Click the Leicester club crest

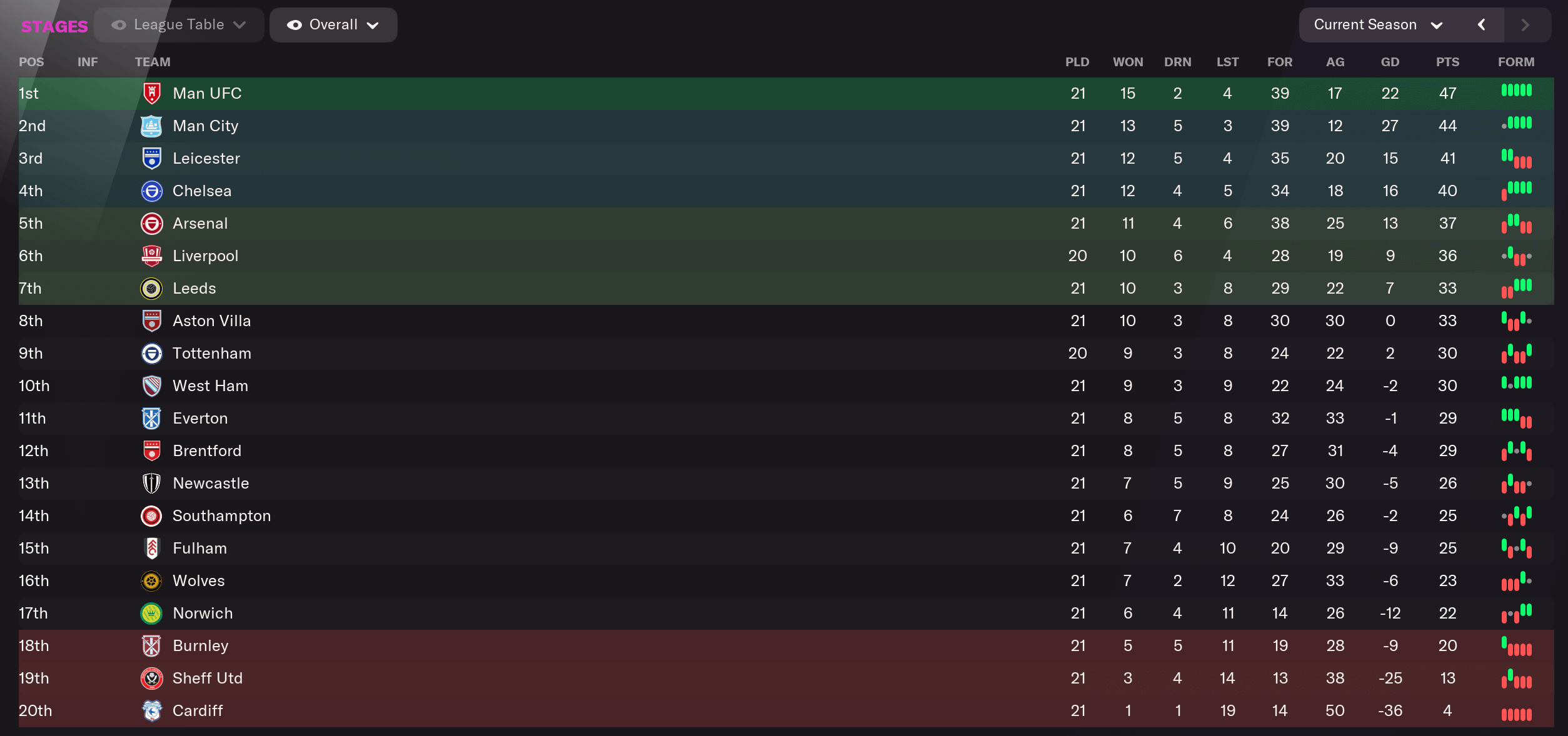(151, 158)
